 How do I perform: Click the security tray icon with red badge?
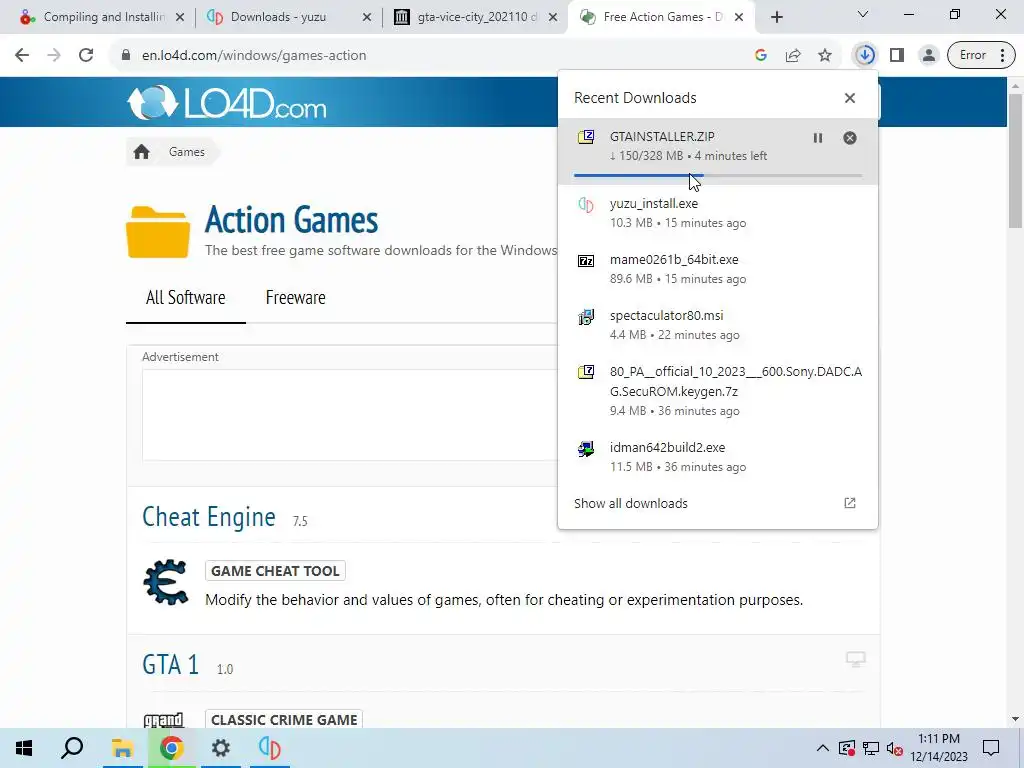click(x=846, y=748)
